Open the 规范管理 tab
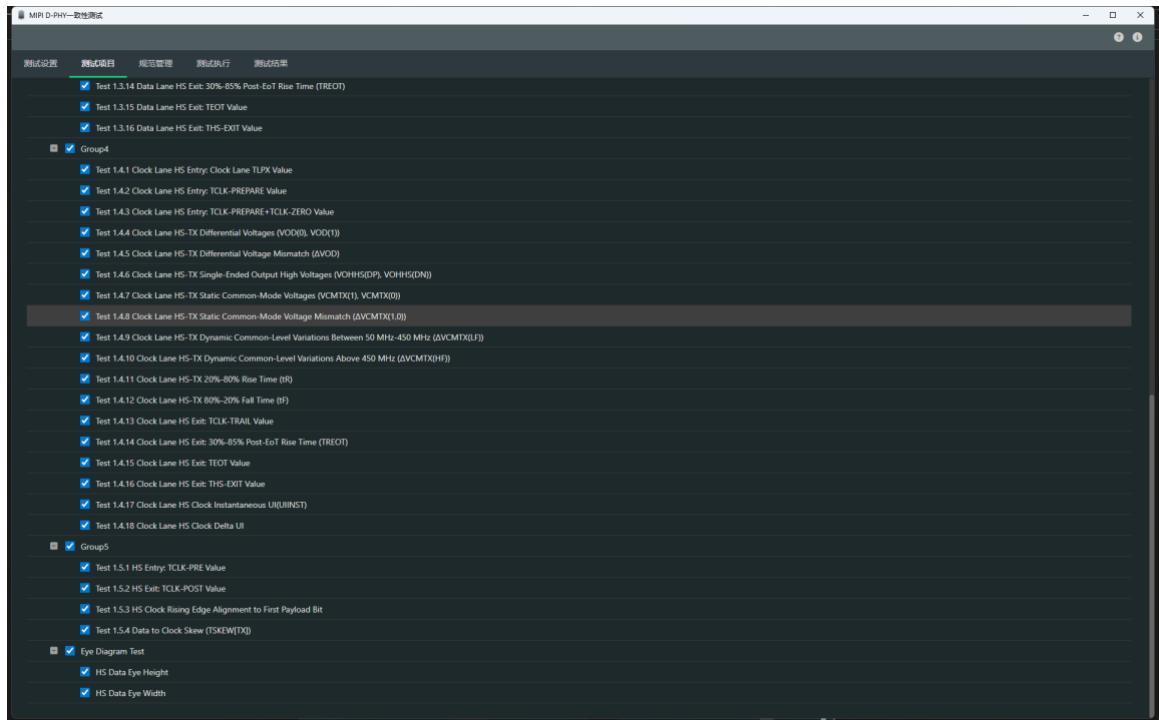 tap(155, 64)
